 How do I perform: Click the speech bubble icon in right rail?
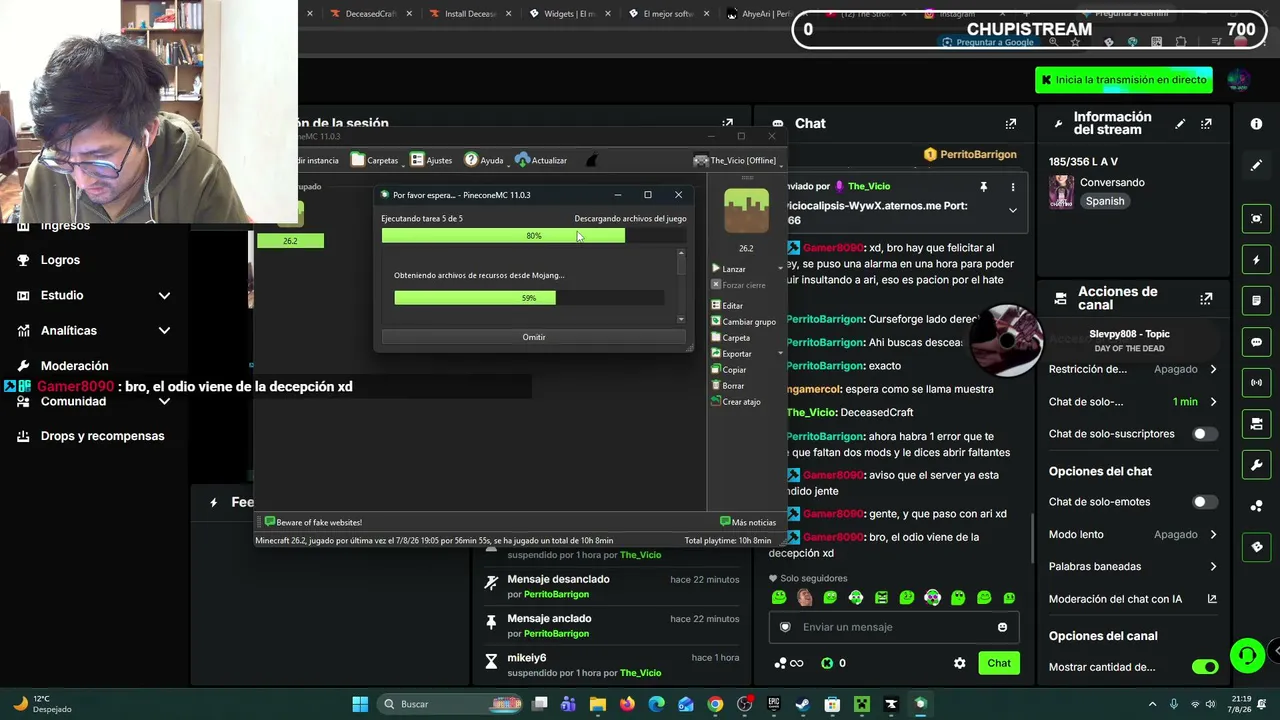click(1257, 342)
